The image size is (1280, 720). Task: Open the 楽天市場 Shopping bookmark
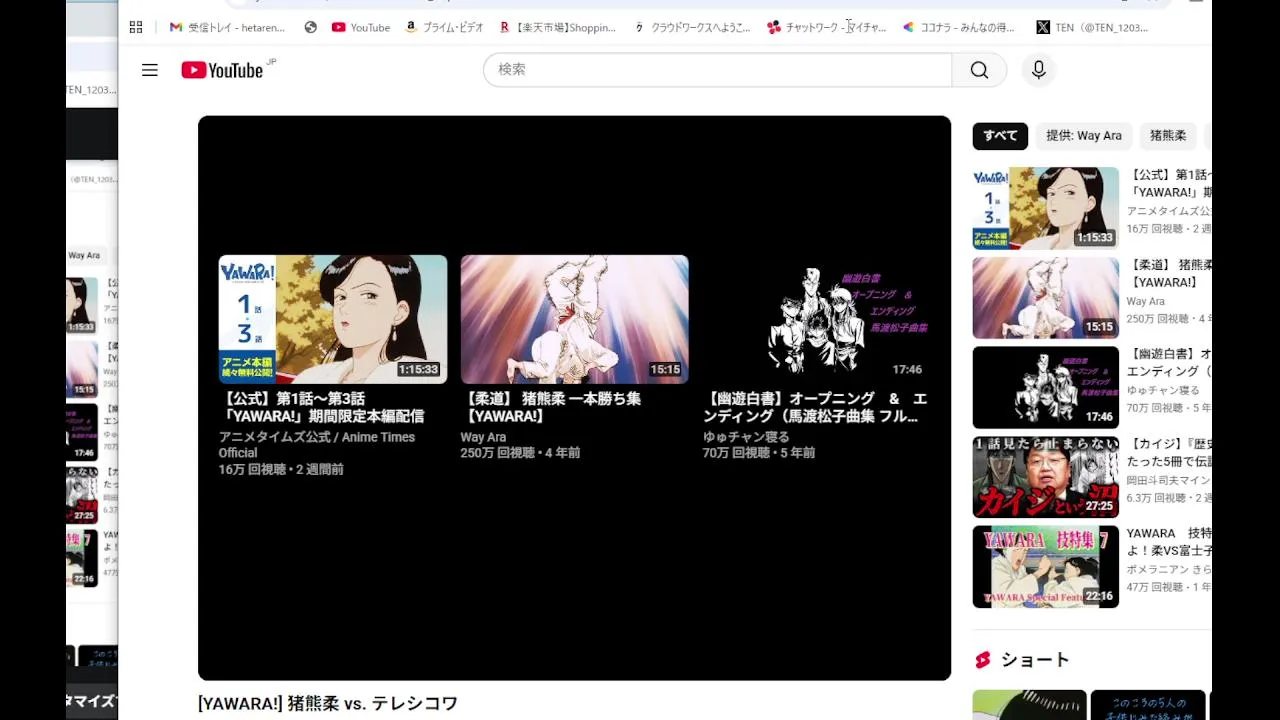tap(558, 27)
